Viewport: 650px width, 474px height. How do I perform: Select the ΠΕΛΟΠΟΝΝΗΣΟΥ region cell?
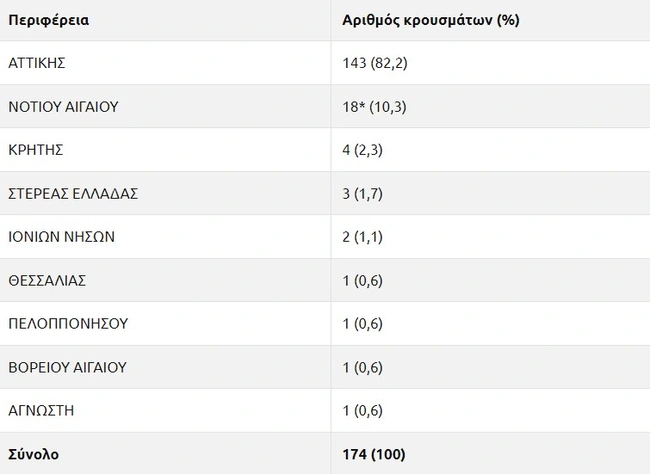point(67,323)
